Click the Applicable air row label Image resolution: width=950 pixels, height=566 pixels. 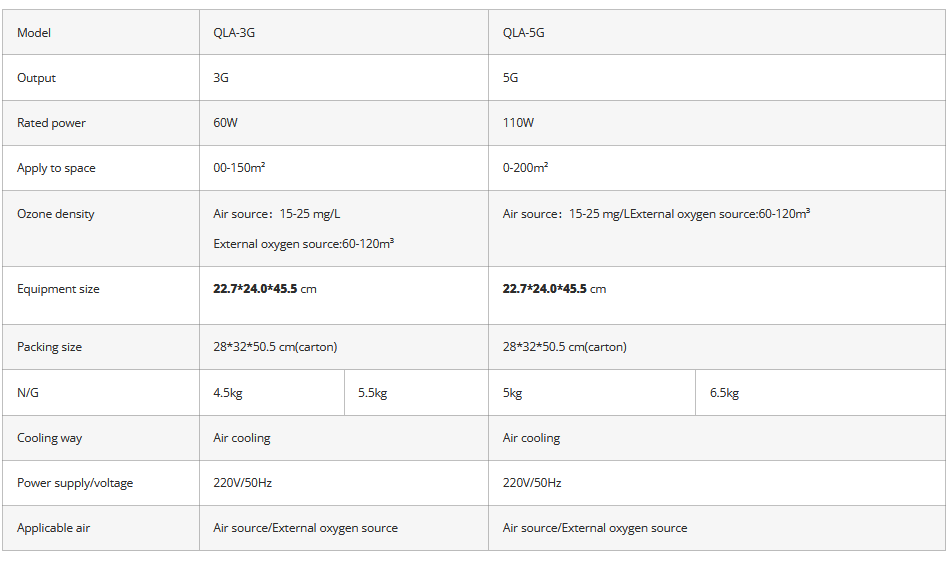[x=53, y=528]
